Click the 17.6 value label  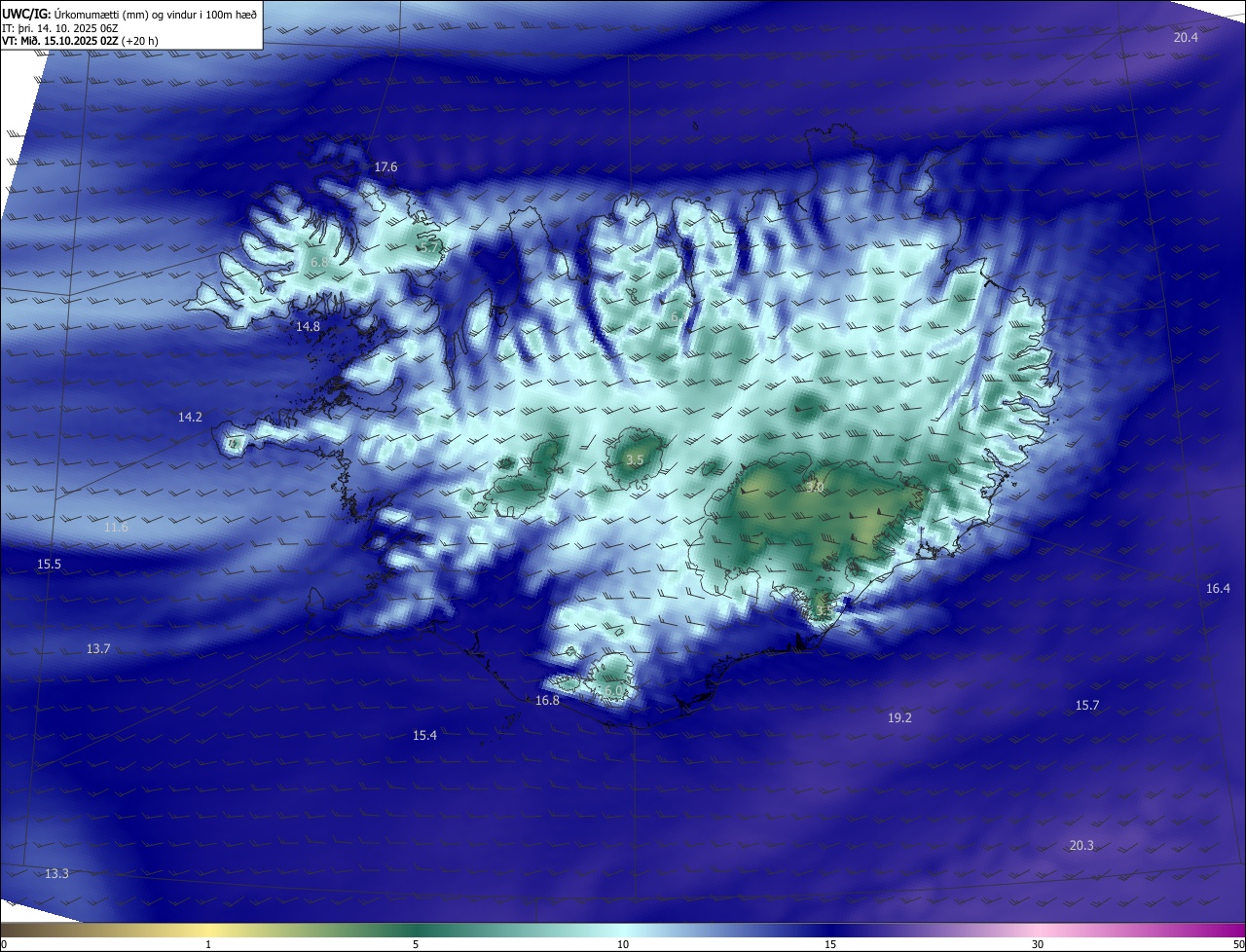tap(386, 167)
